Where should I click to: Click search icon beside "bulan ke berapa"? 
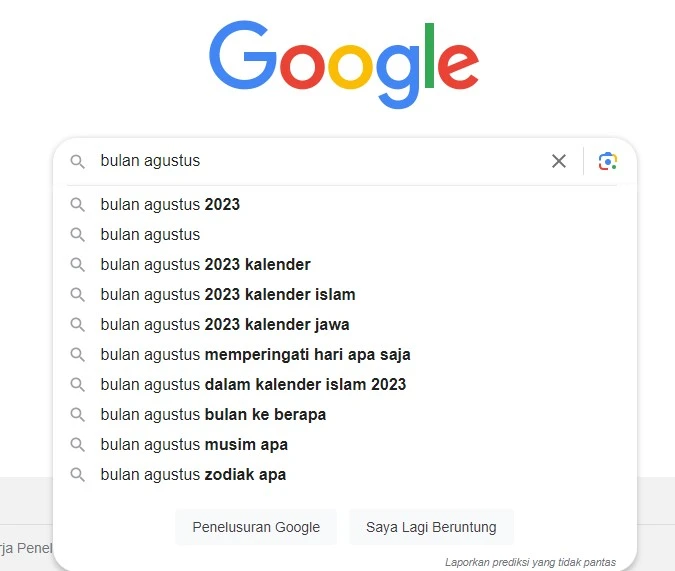(x=77, y=415)
